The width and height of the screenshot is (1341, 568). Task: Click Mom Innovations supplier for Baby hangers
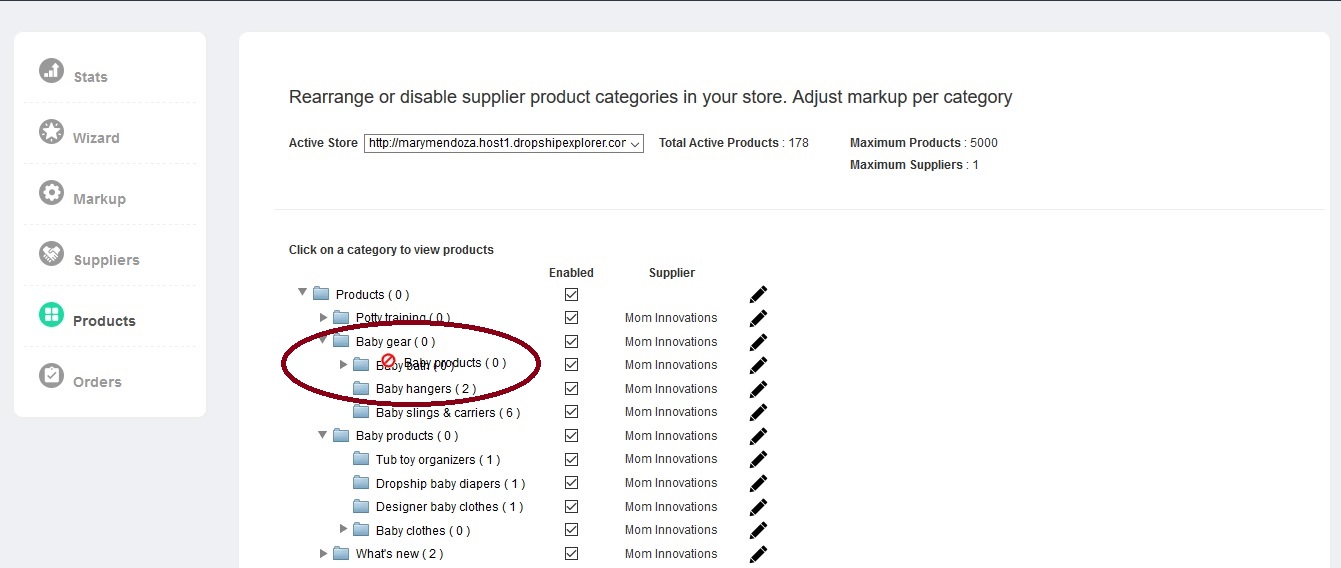point(671,389)
